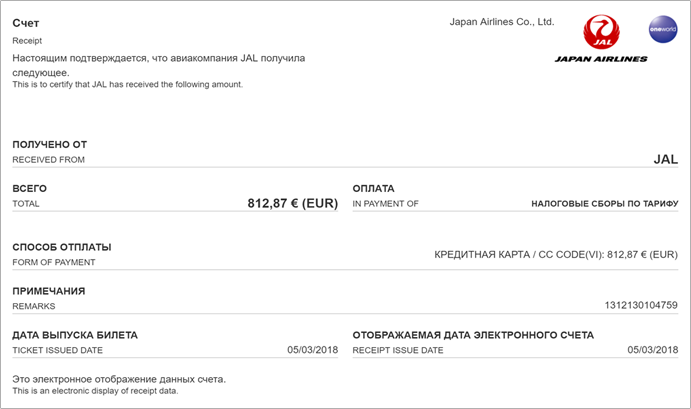Click the JAL received-from value
The height and width of the screenshot is (409, 691).
[x=665, y=159]
